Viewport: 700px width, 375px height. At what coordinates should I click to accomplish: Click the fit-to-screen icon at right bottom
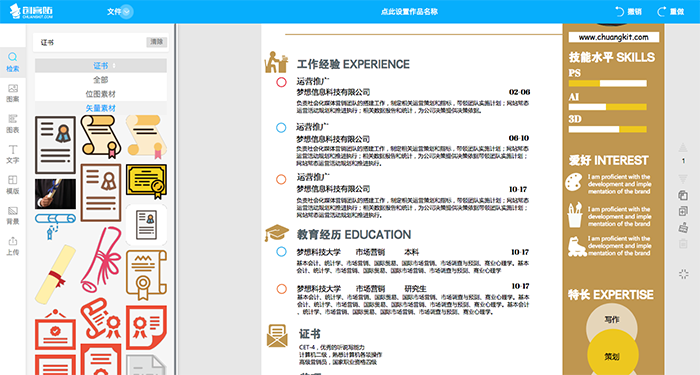point(683,274)
